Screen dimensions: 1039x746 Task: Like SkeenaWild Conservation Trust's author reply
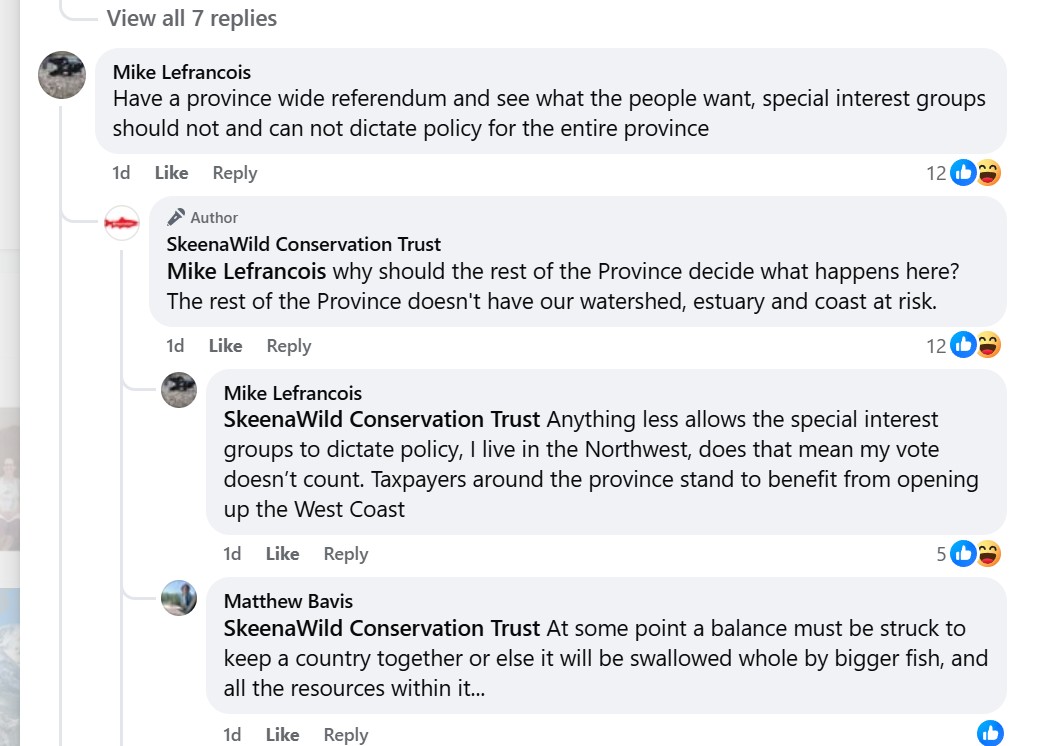[225, 346]
